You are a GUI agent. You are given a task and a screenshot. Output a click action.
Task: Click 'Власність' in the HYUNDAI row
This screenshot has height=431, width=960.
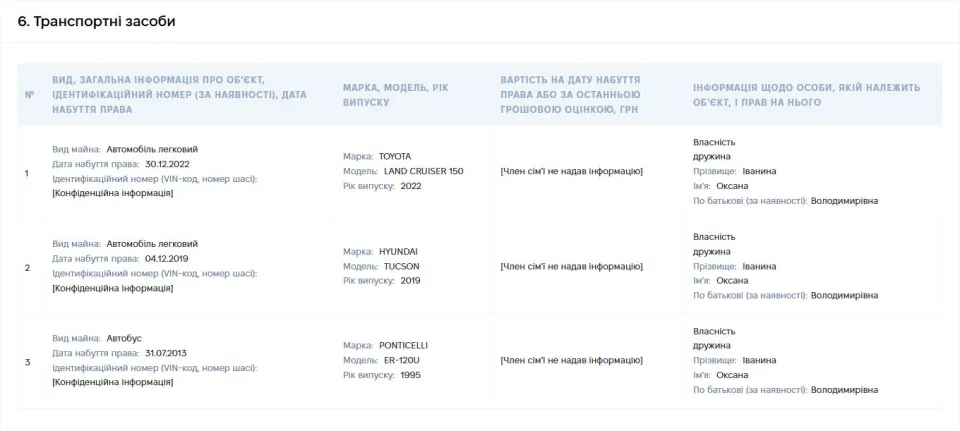[x=714, y=237]
